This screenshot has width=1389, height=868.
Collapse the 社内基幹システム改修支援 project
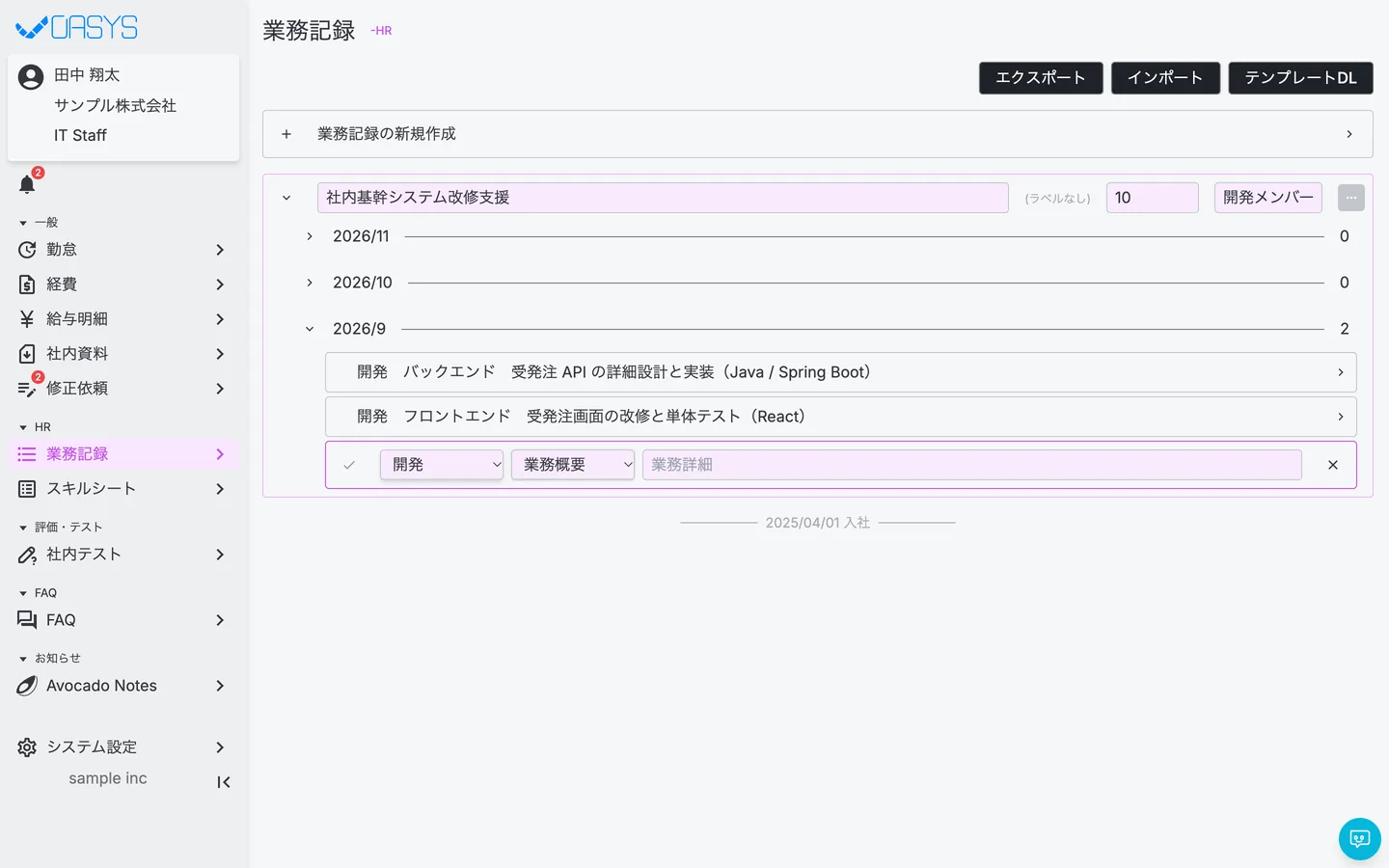click(286, 198)
